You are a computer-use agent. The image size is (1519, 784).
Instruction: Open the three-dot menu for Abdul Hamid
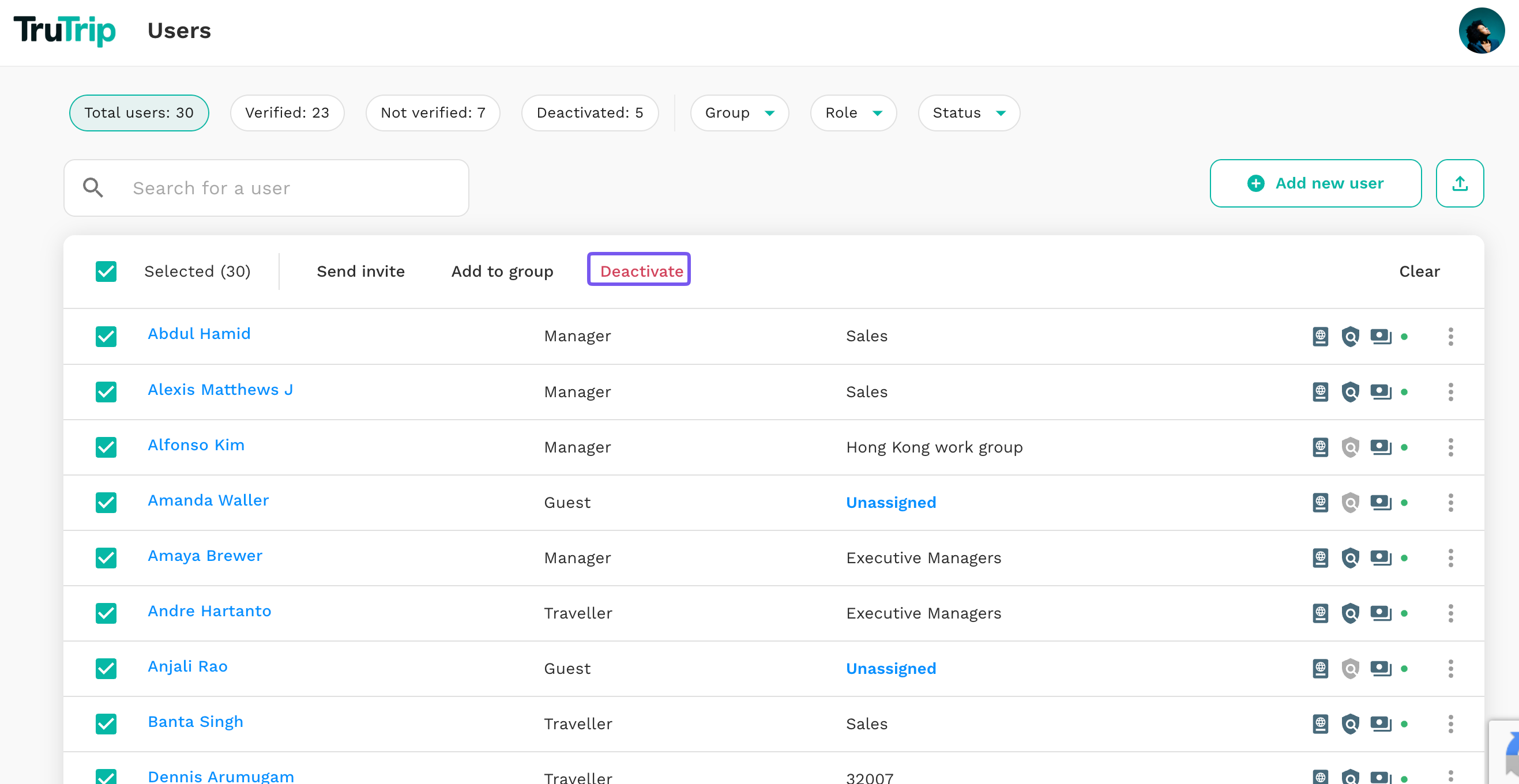[x=1450, y=337]
